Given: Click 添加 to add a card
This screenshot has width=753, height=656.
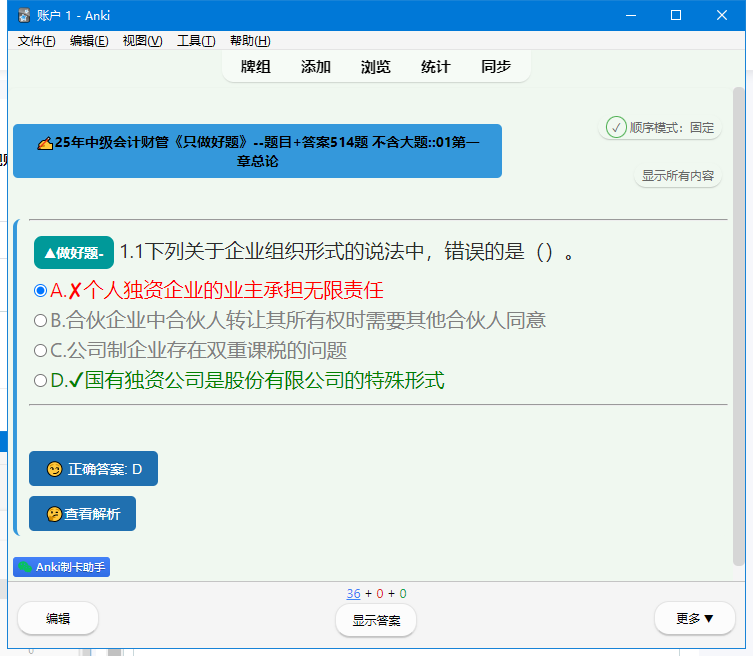Looking at the screenshot, I should [x=316, y=66].
